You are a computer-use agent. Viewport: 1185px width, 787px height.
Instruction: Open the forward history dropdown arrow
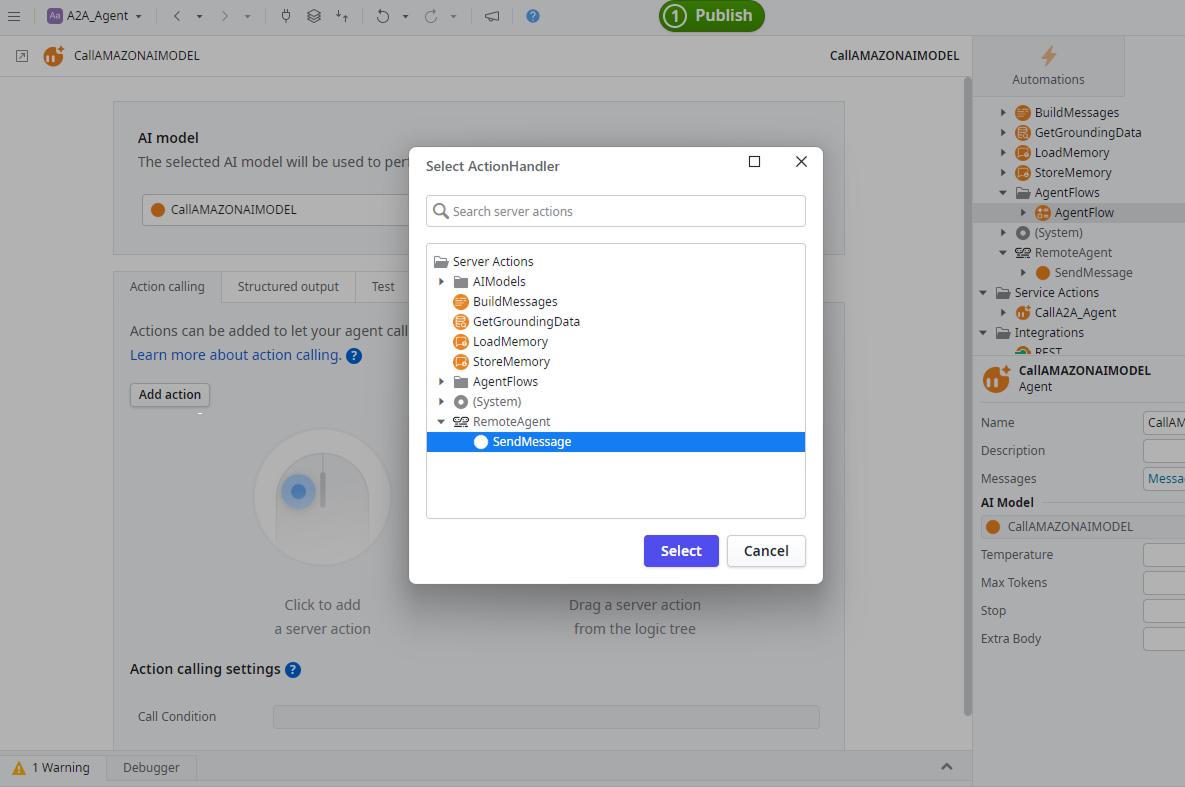click(247, 16)
